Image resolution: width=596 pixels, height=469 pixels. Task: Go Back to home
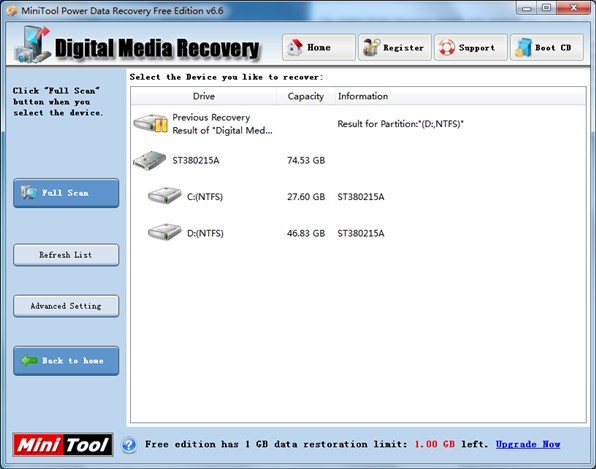click(x=66, y=361)
